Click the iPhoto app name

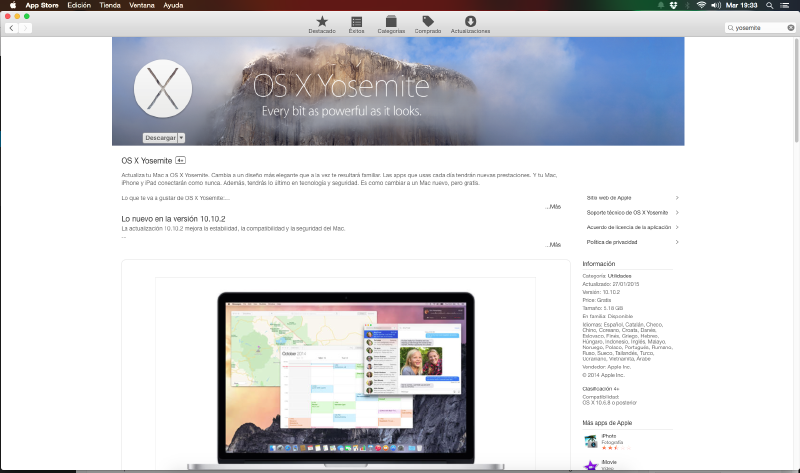pos(609,436)
